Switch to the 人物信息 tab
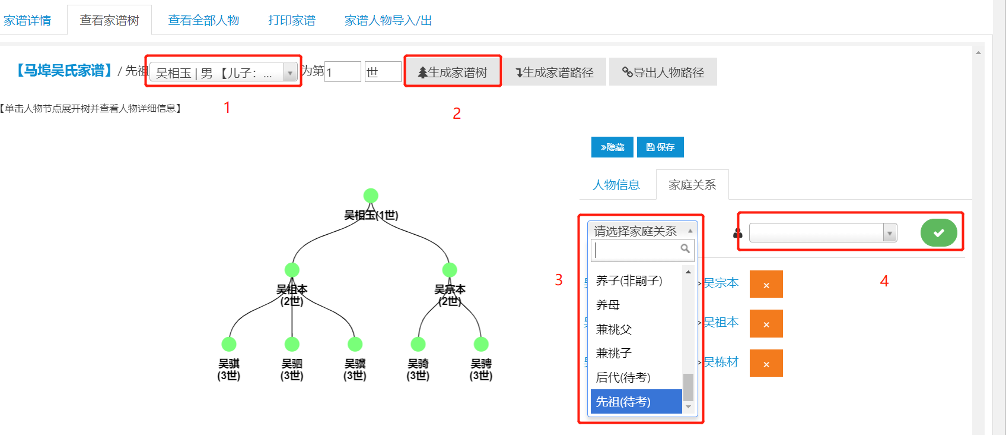This screenshot has height=435, width=1006. point(616,185)
